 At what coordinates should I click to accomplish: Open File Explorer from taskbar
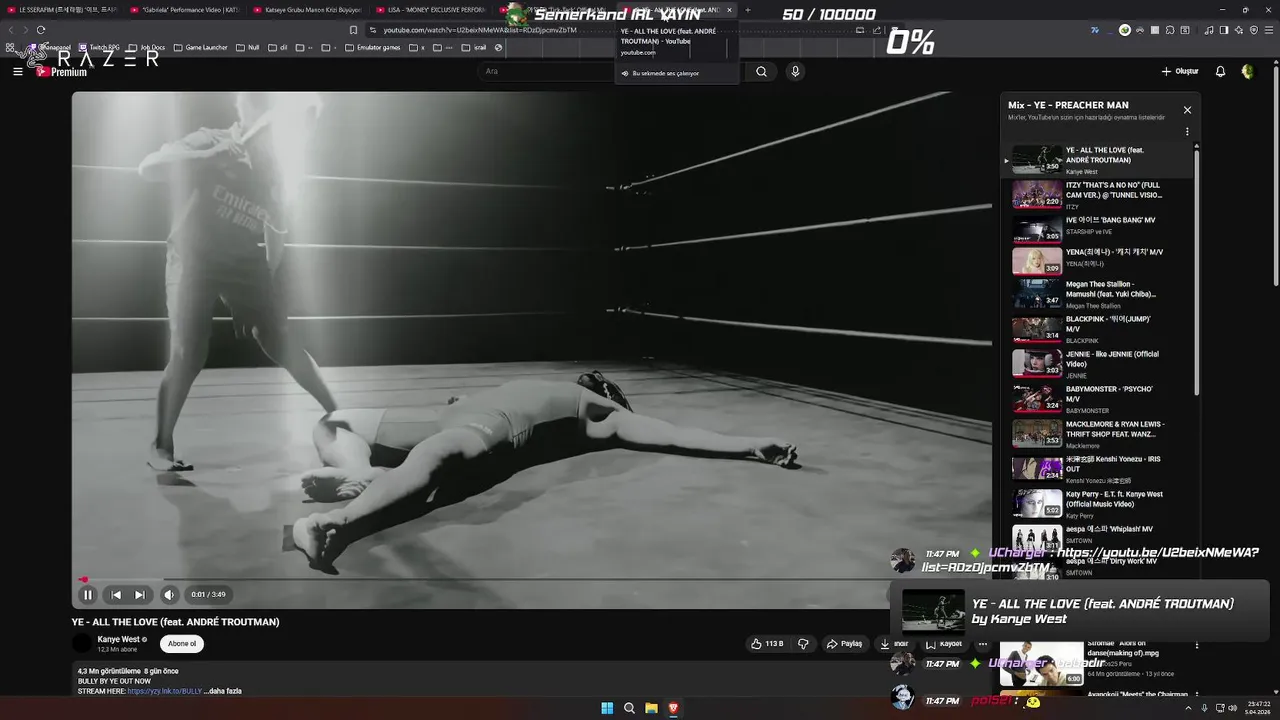point(651,708)
